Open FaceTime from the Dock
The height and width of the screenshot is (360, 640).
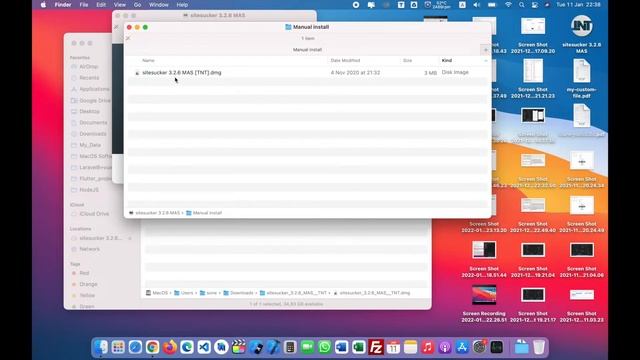[x=307, y=347]
